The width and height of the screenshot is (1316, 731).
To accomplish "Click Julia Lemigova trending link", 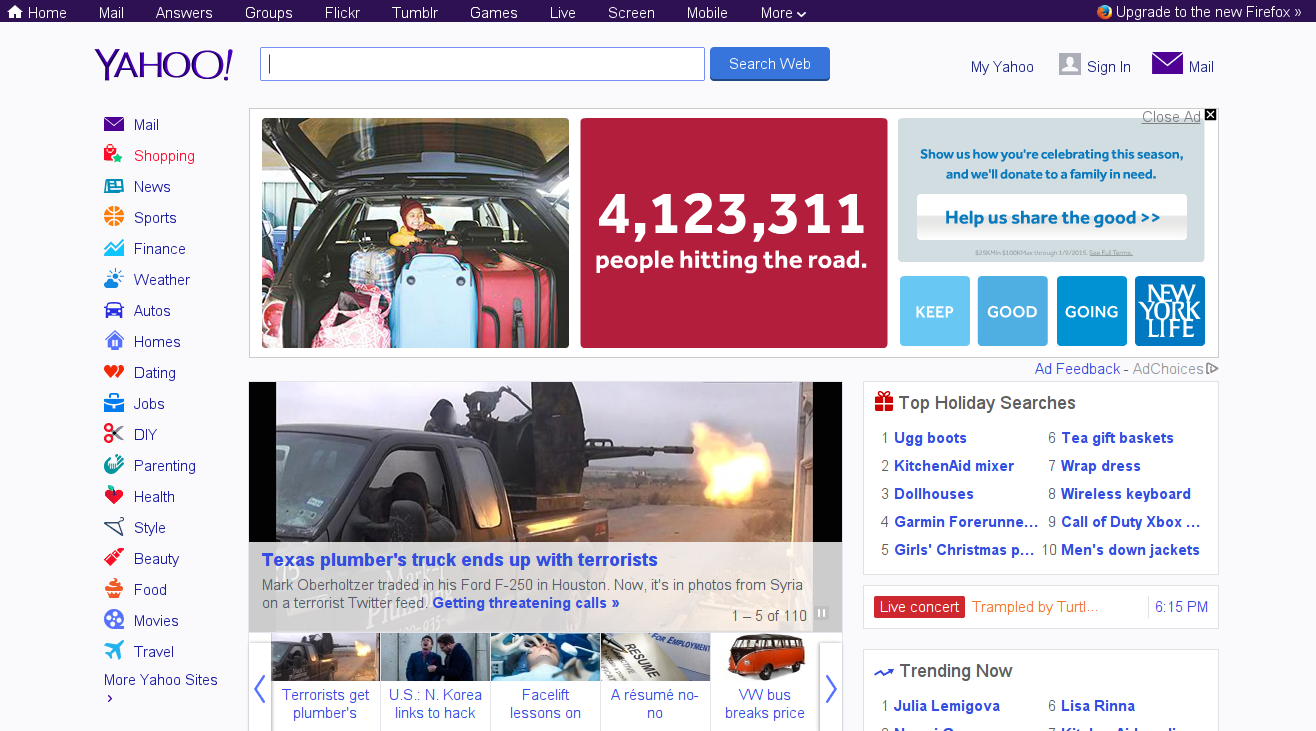I will coord(947,706).
